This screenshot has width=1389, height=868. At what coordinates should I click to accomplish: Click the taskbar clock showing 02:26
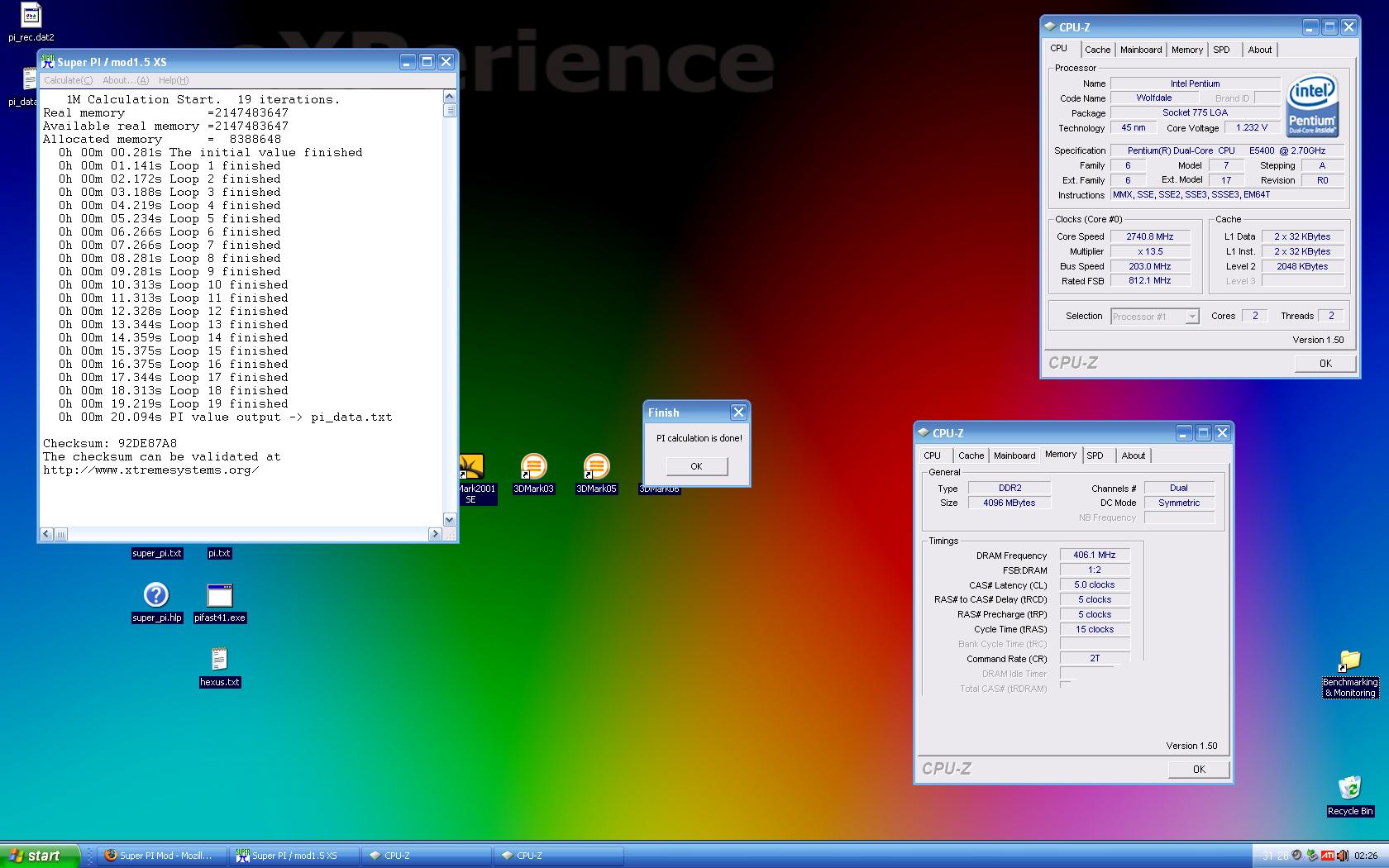[1367, 856]
